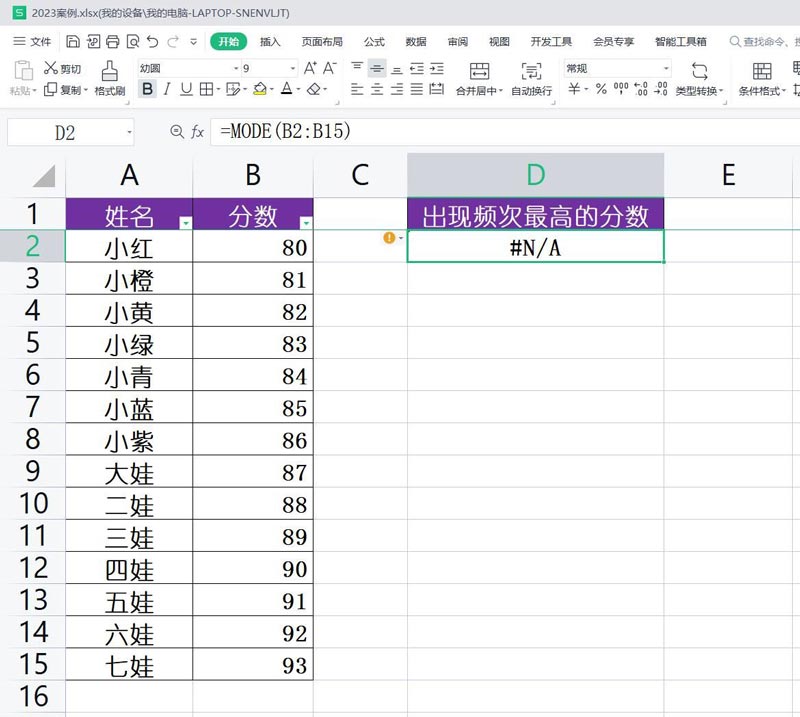Select the Format Painter (格式刷) tool
The width and height of the screenshot is (800, 717).
click(x=109, y=79)
